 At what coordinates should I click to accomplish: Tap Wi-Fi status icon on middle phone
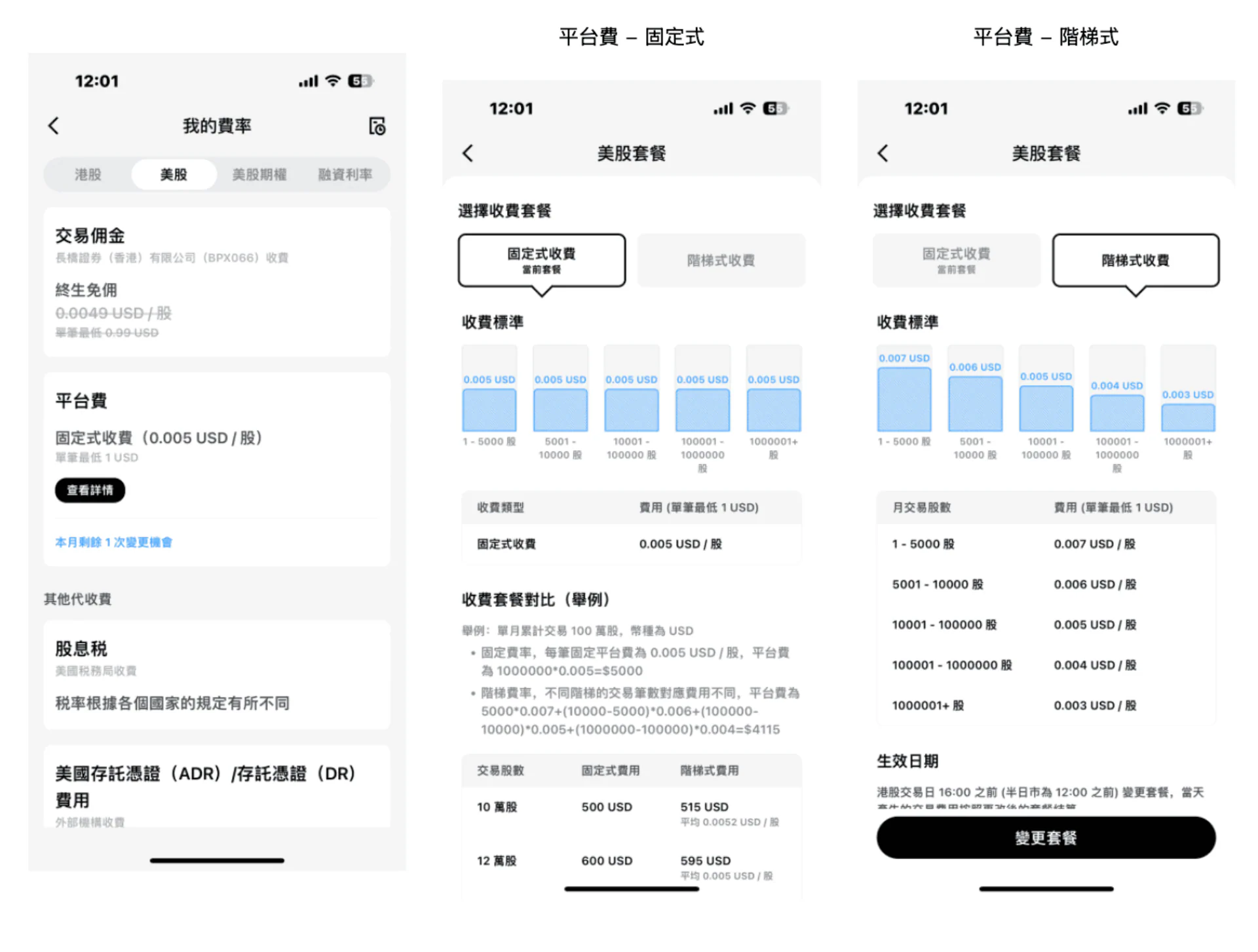[748, 109]
